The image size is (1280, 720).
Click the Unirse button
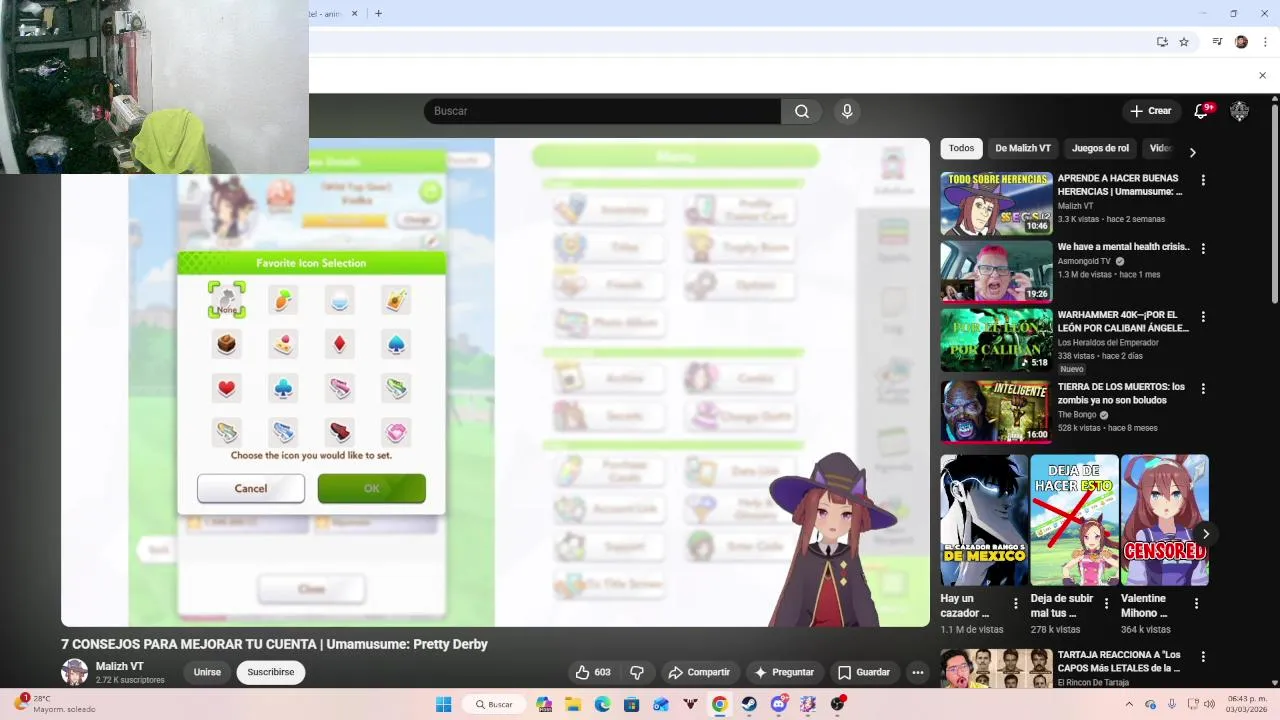tap(207, 672)
